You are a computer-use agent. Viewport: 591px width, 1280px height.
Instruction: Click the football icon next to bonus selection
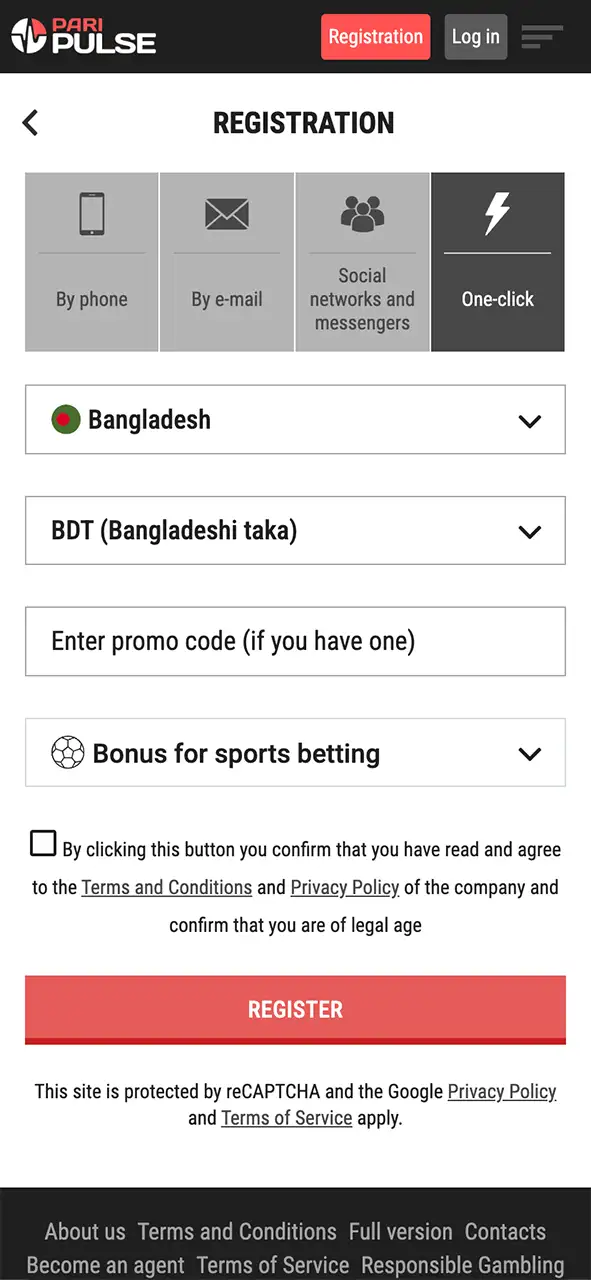tap(67, 753)
